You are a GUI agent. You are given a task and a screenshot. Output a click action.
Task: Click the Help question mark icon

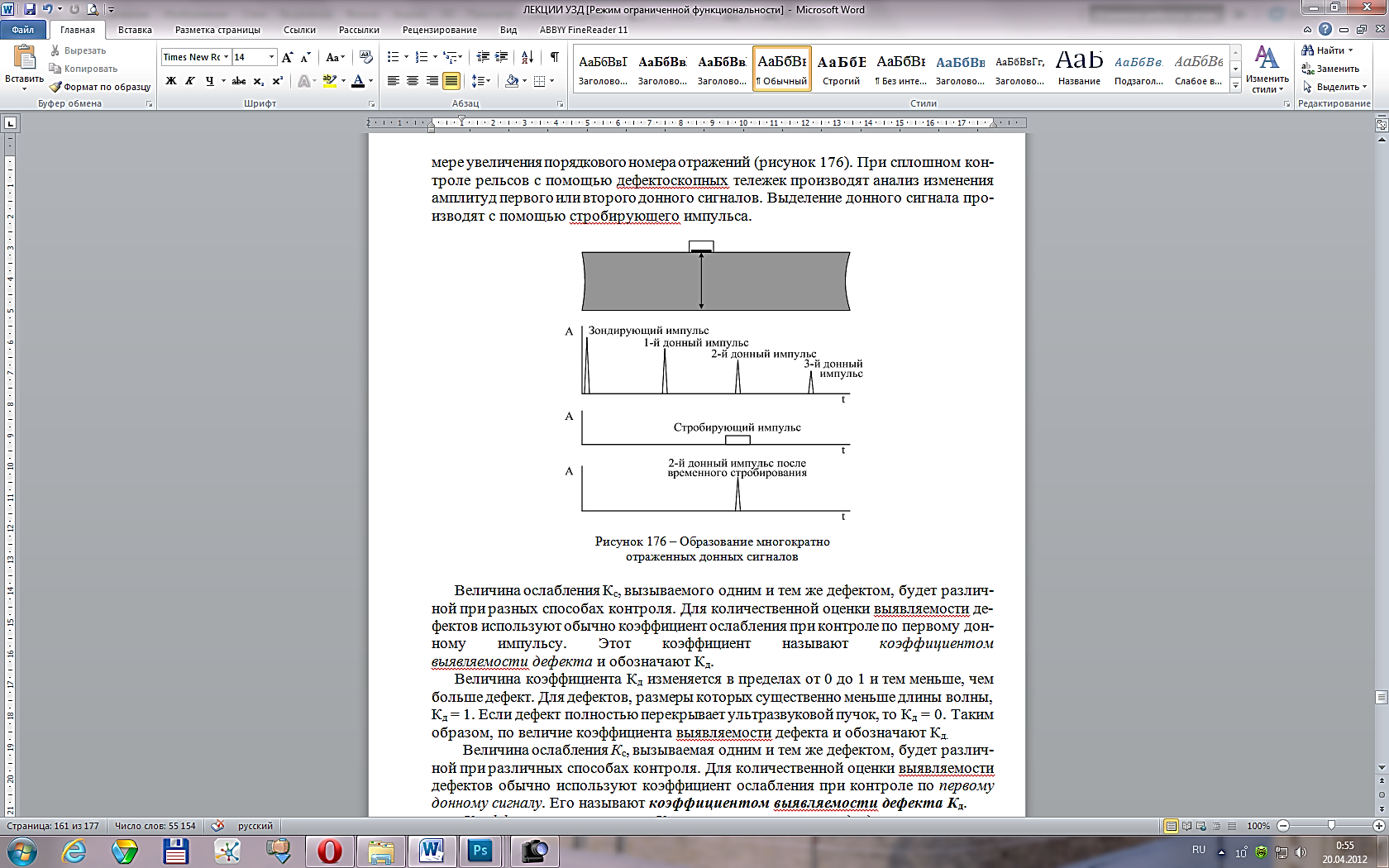pos(1325,29)
